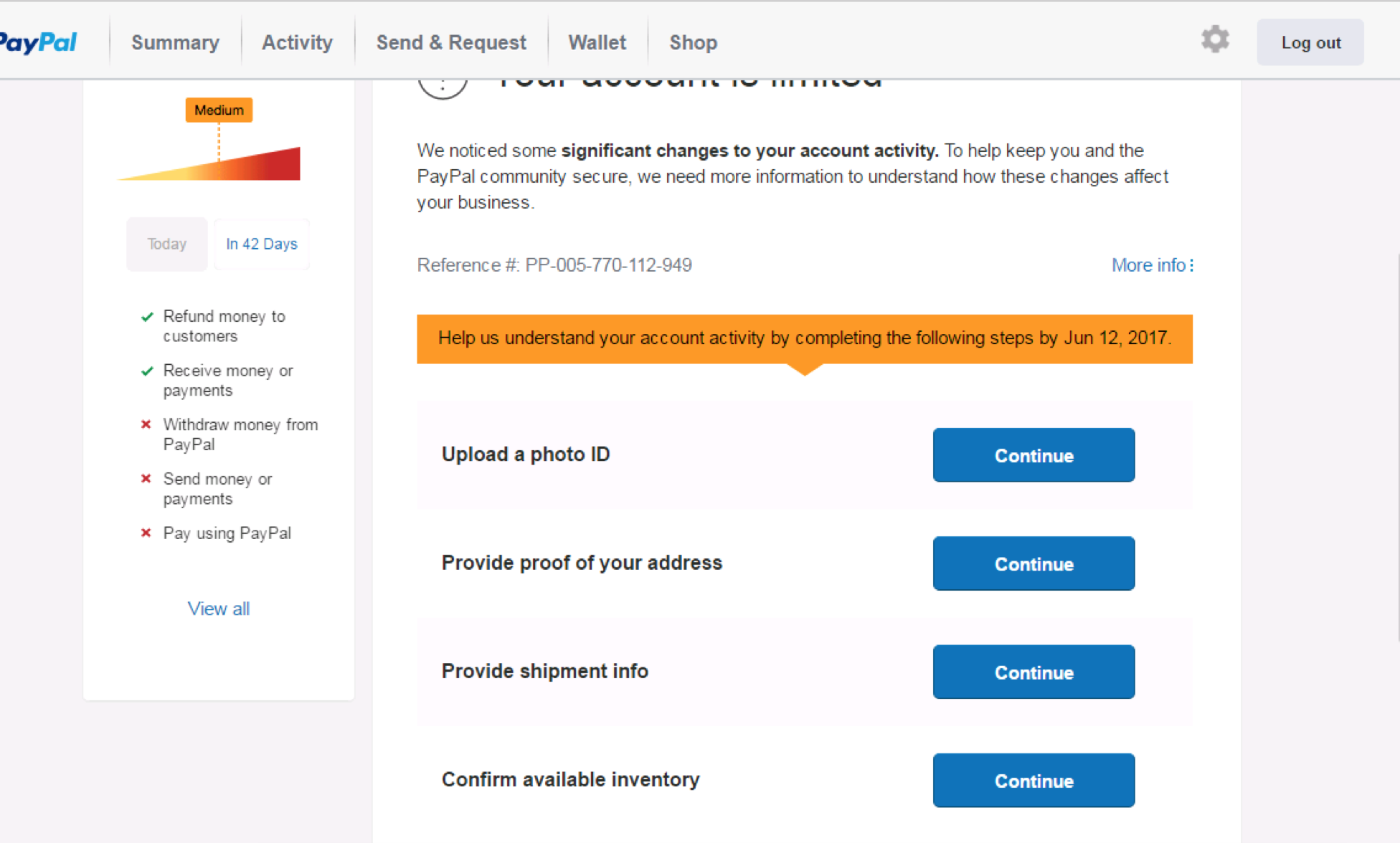Click the risk level Medium indicator icon

(220, 110)
